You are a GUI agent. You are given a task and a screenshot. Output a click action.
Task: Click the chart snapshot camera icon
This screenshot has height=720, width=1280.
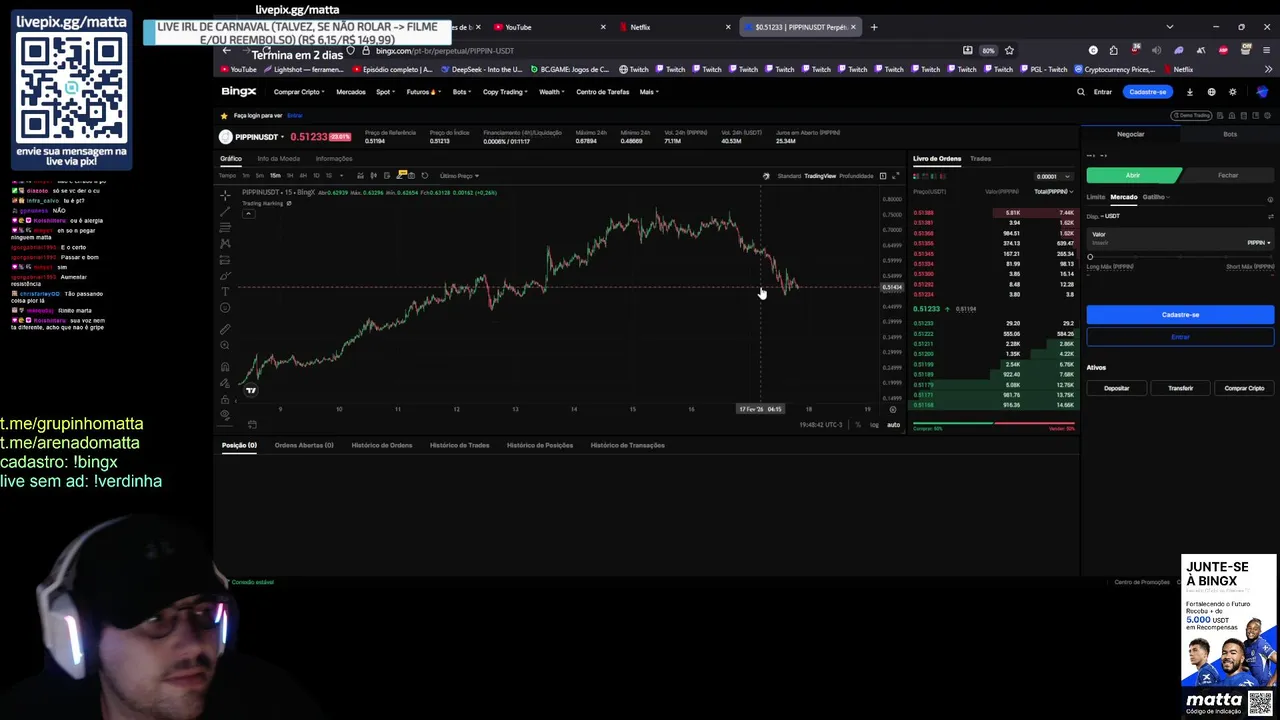411,176
